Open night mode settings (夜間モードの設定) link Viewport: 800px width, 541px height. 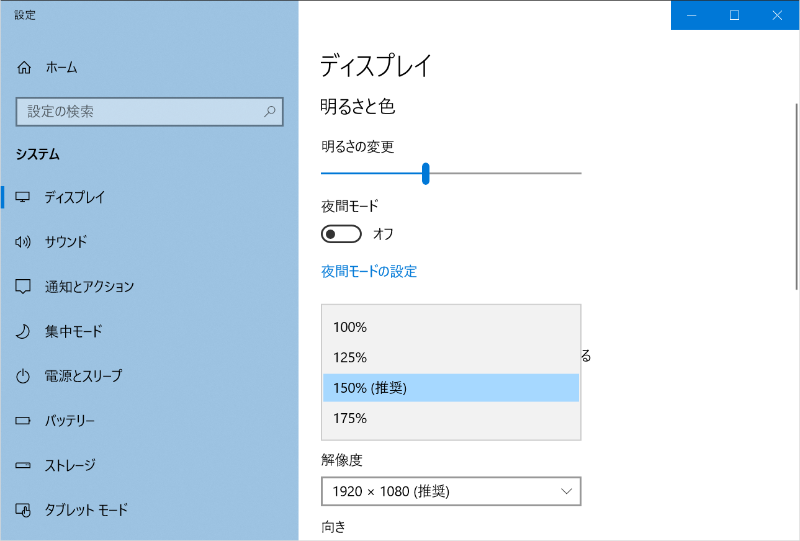coord(368,271)
